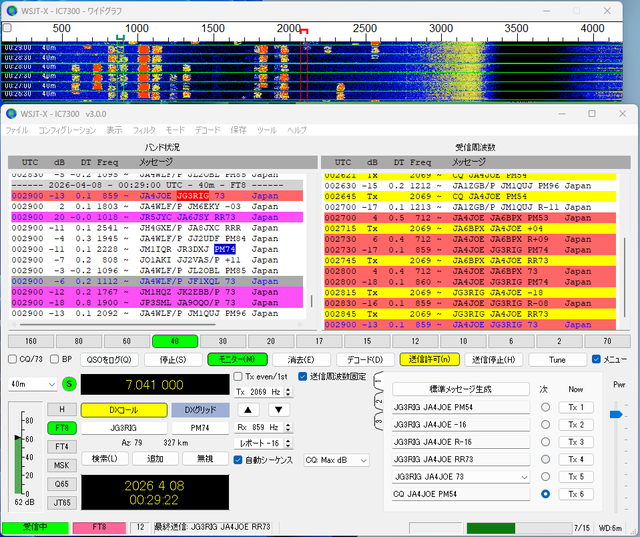Switch to the 20 band button
Image resolution: width=640 pixels, height=537 pixels.
(x=271, y=341)
